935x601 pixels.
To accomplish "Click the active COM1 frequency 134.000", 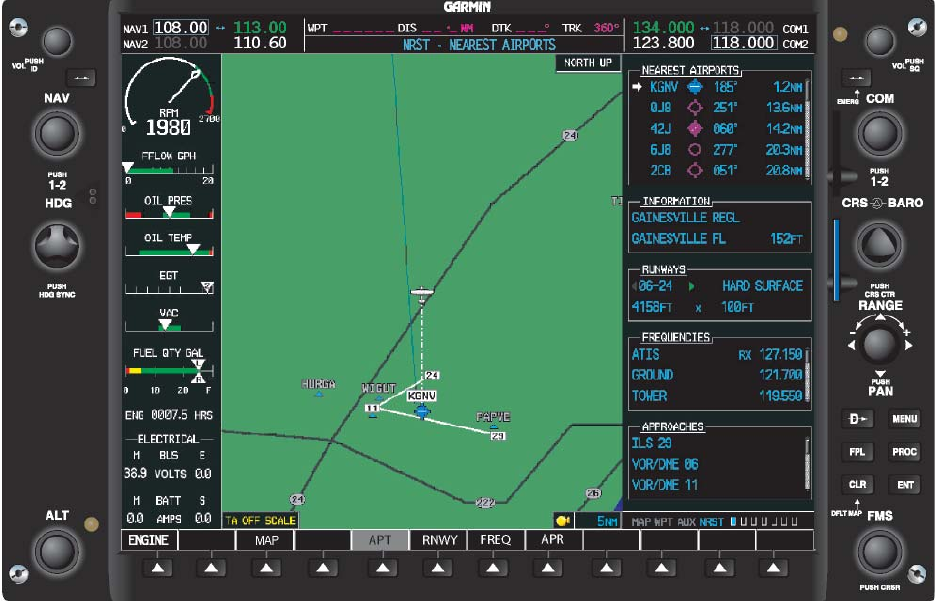I will (663, 27).
